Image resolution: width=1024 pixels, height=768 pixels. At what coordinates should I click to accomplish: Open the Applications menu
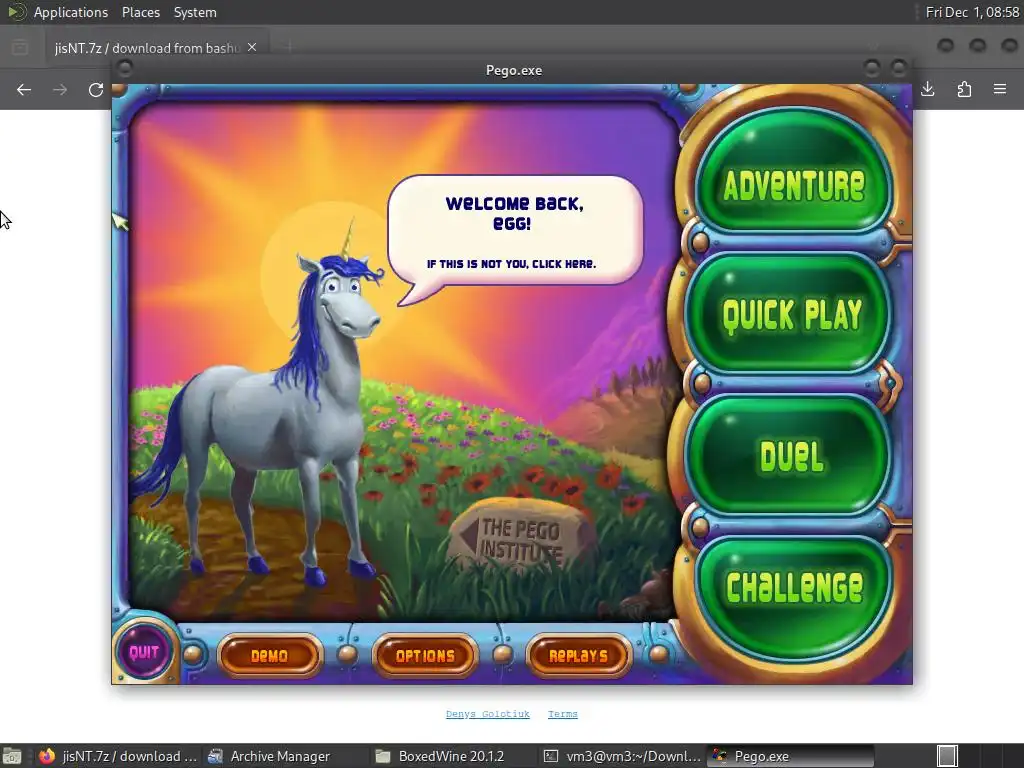click(x=71, y=12)
